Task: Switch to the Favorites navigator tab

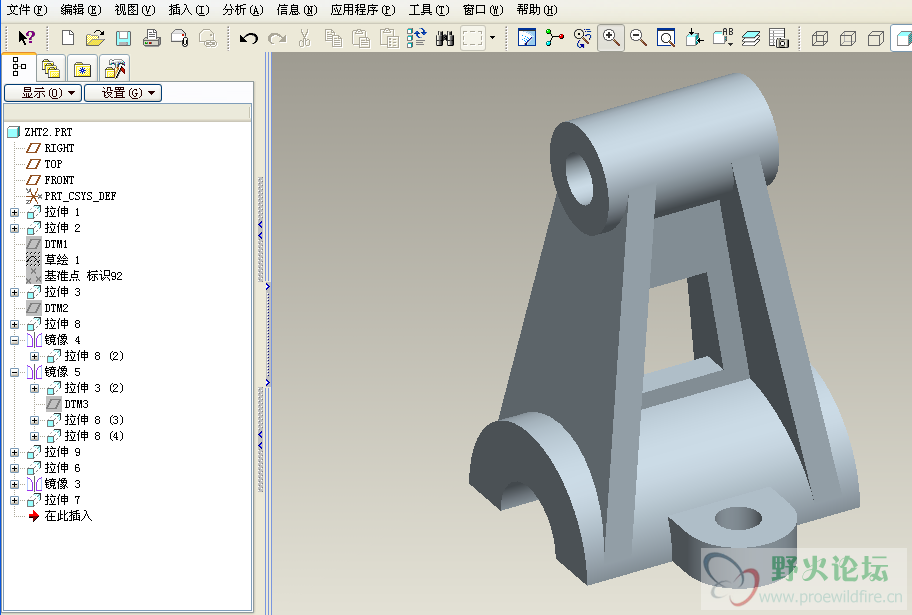Action: [83, 69]
